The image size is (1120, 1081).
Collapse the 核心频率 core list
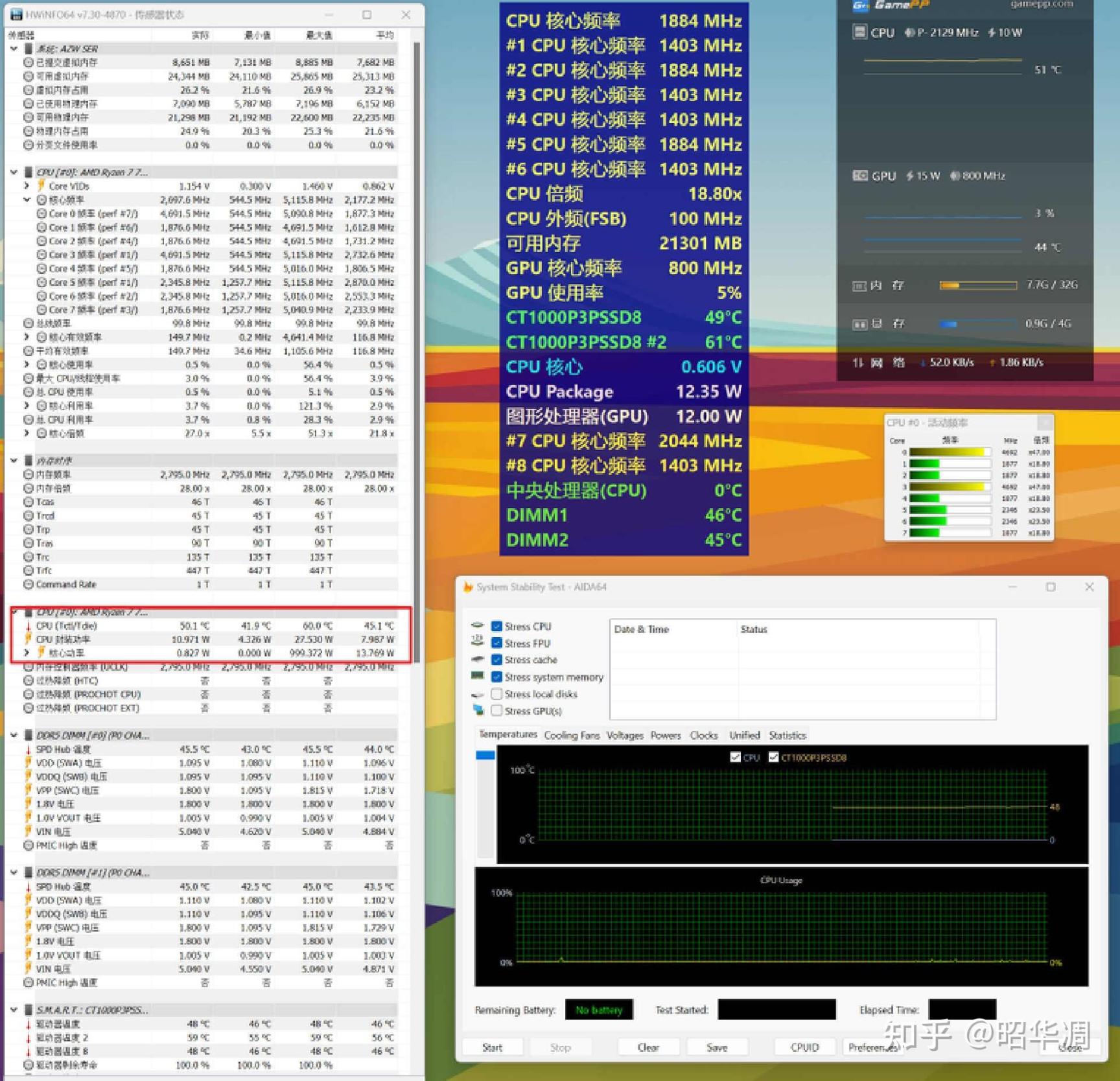pos(27,200)
